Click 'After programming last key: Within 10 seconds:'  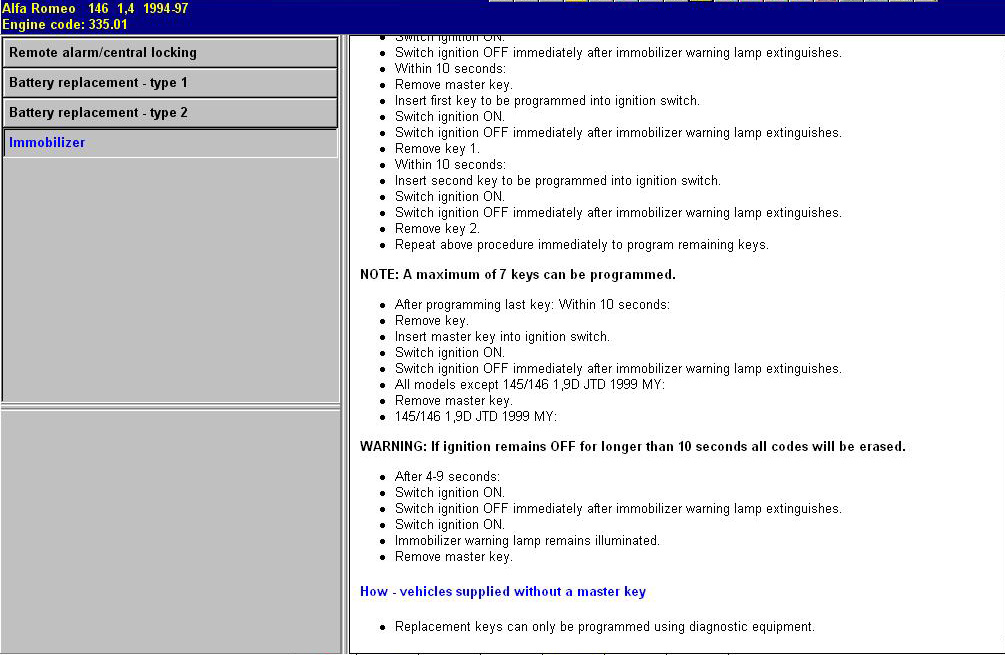(532, 304)
